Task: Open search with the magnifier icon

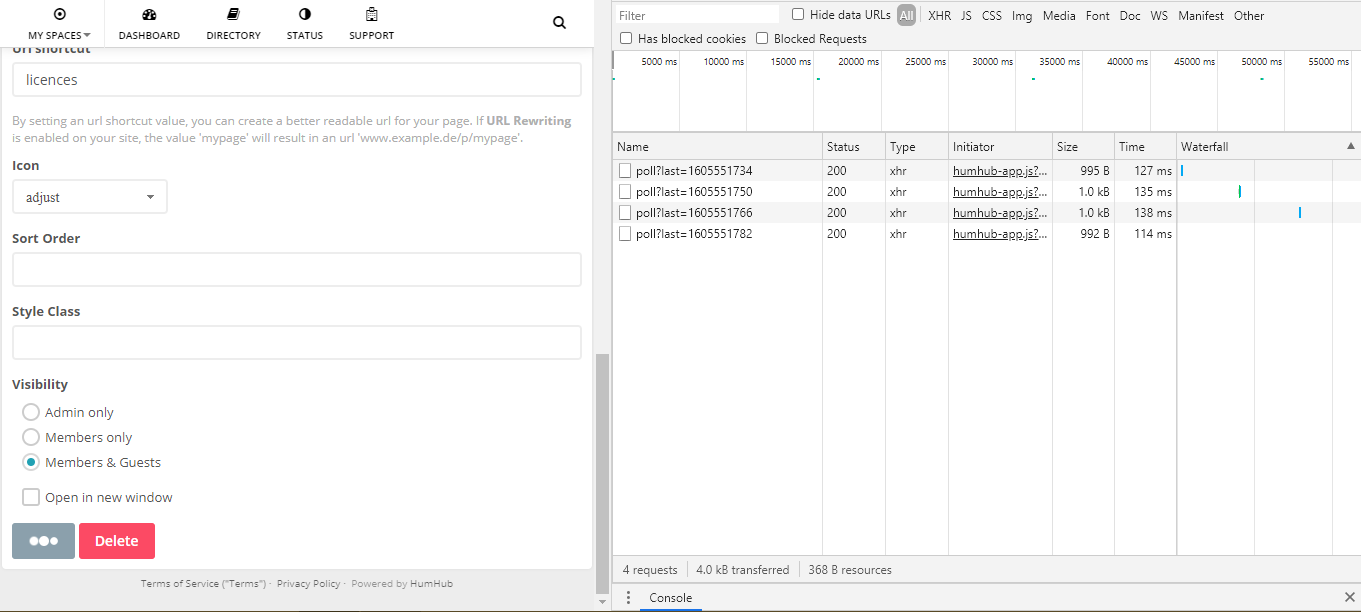Action: (x=558, y=22)
